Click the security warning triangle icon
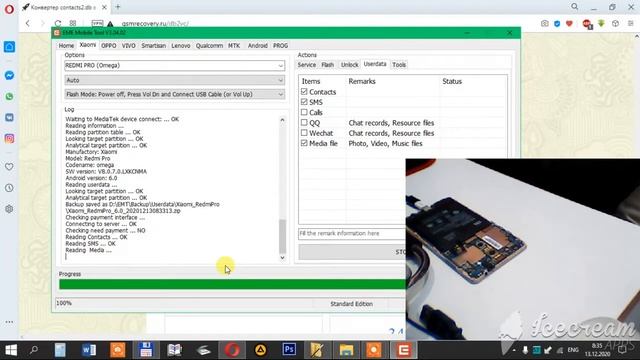 click(x=110, y=24)
